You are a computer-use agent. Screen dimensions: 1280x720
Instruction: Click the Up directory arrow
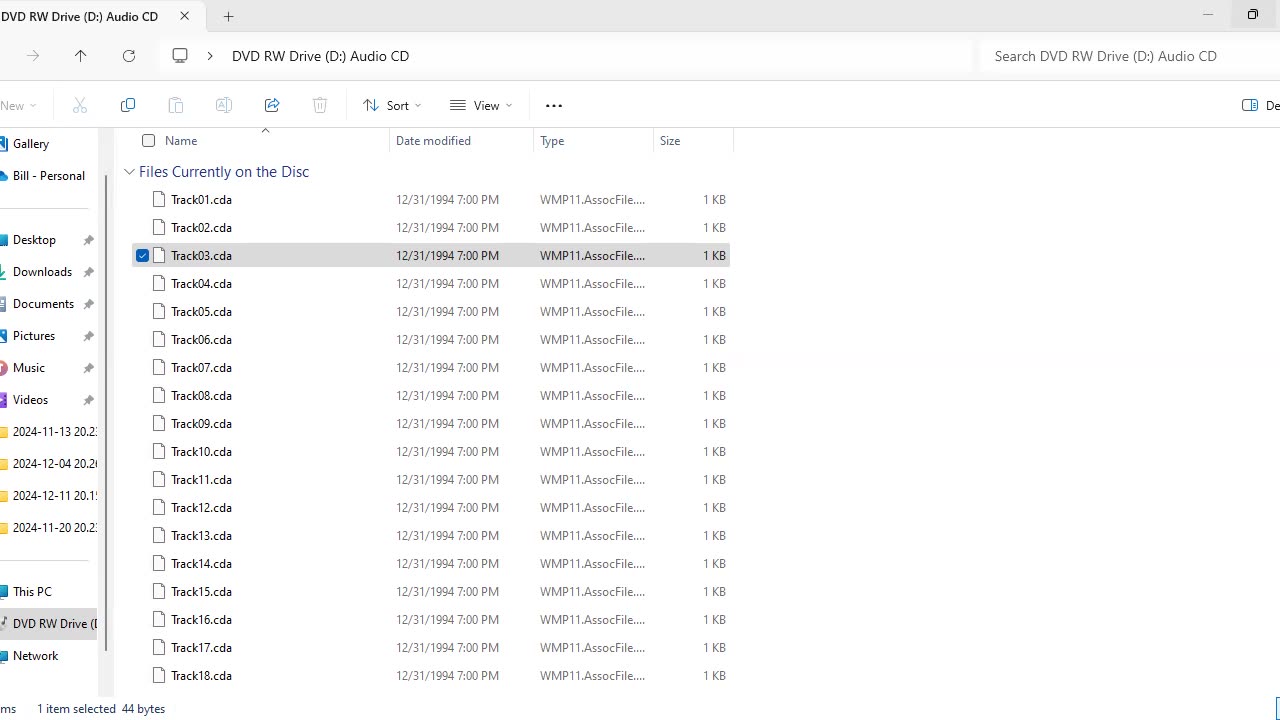click(x=81, y=56)
